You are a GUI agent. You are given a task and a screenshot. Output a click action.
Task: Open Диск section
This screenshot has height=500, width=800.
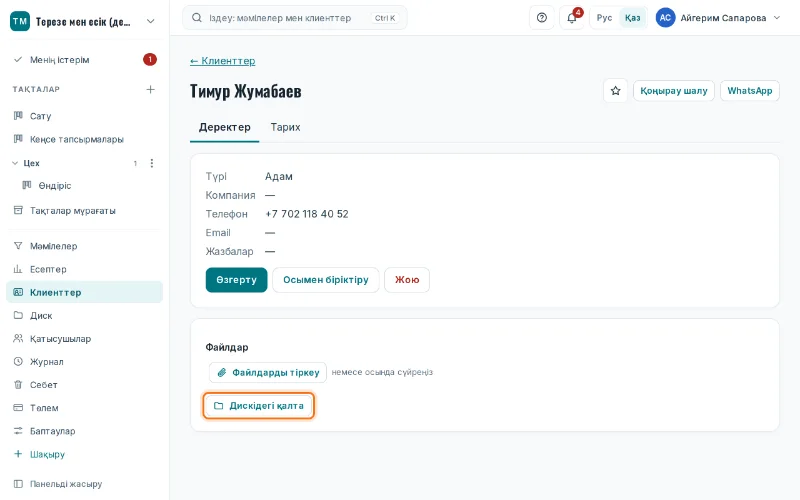pyautogui.click(x=84, y=315)
